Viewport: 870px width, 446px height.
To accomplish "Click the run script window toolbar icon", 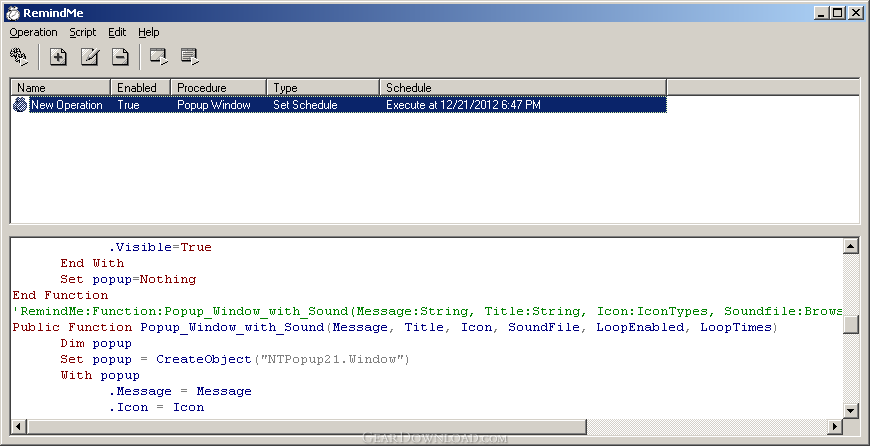I will pos(159,57).
